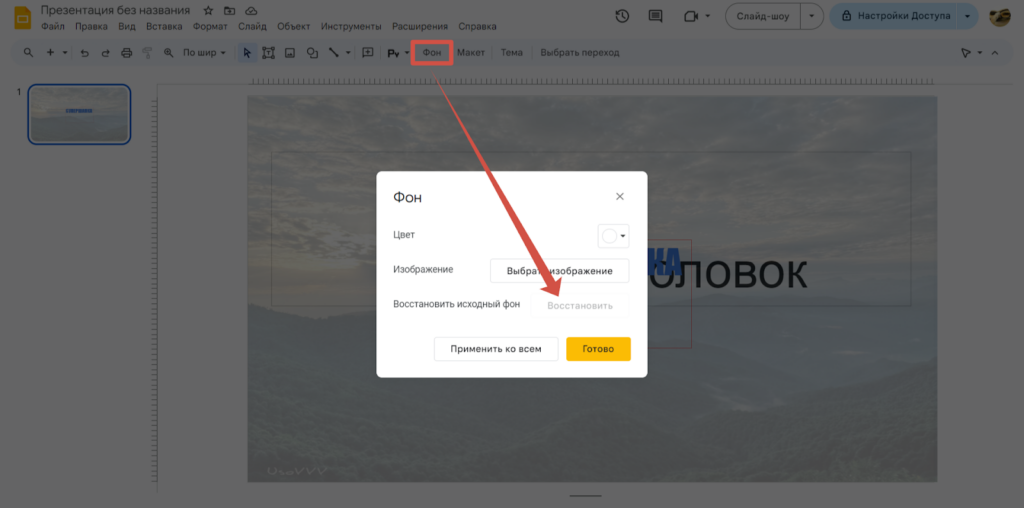Insert an image via toolbar icon
Viewport: 1024px width, 508px height.
coord(291,53)
